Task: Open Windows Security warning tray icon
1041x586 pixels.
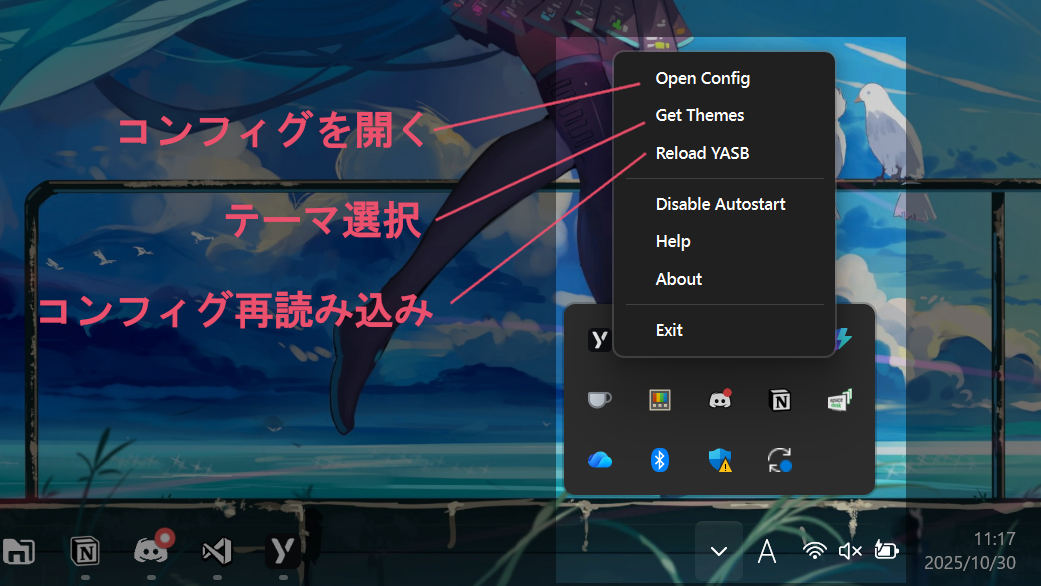Action: [720, 460]
